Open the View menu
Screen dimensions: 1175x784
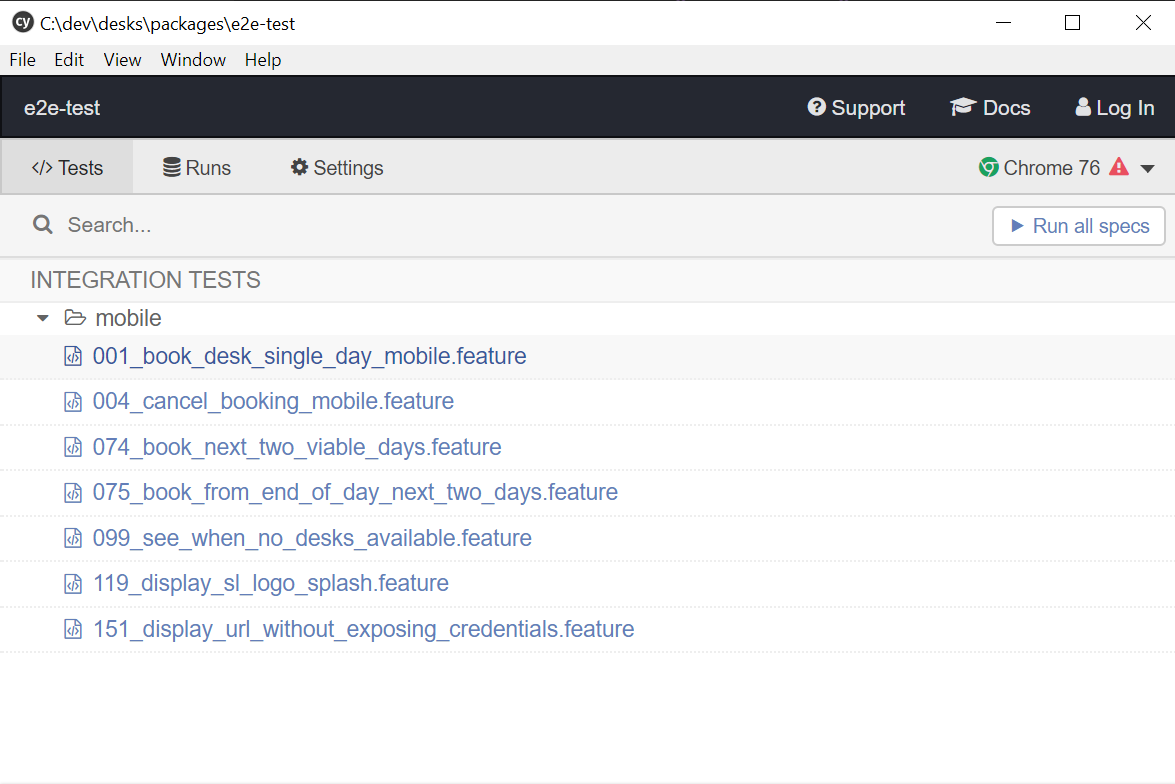point(122,60)
